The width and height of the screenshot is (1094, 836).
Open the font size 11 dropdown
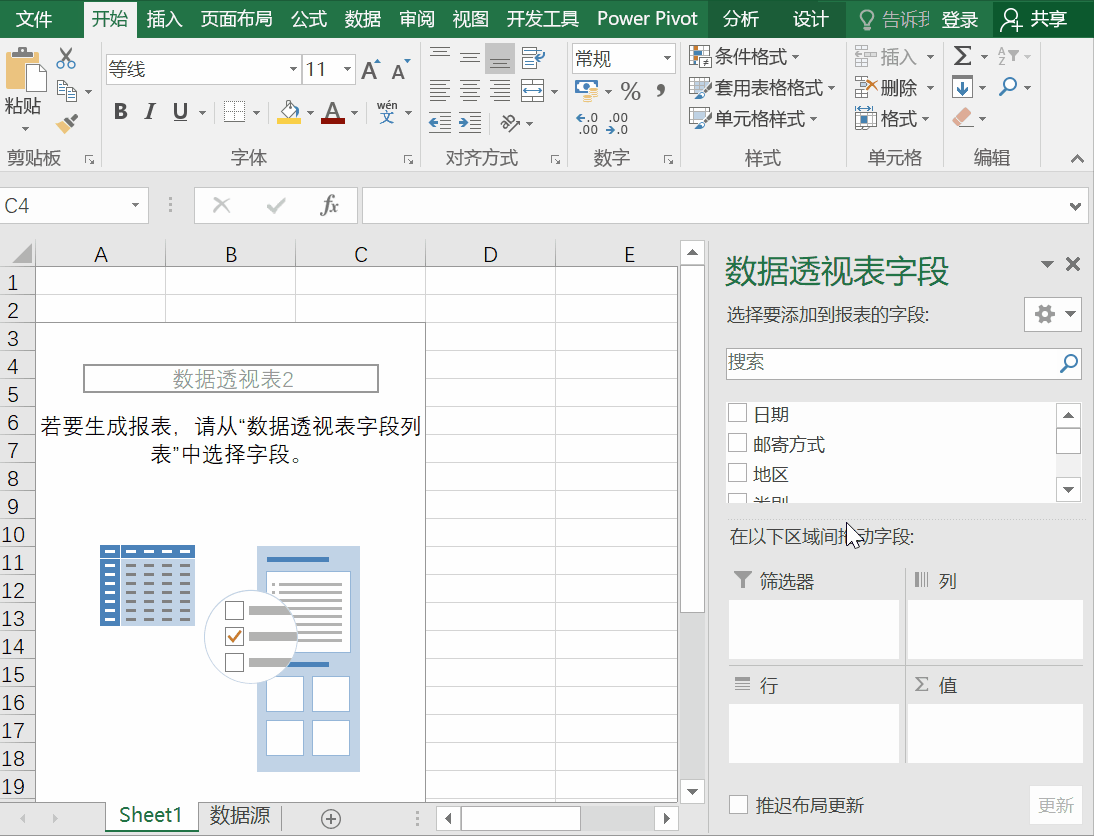pos(347,70)
